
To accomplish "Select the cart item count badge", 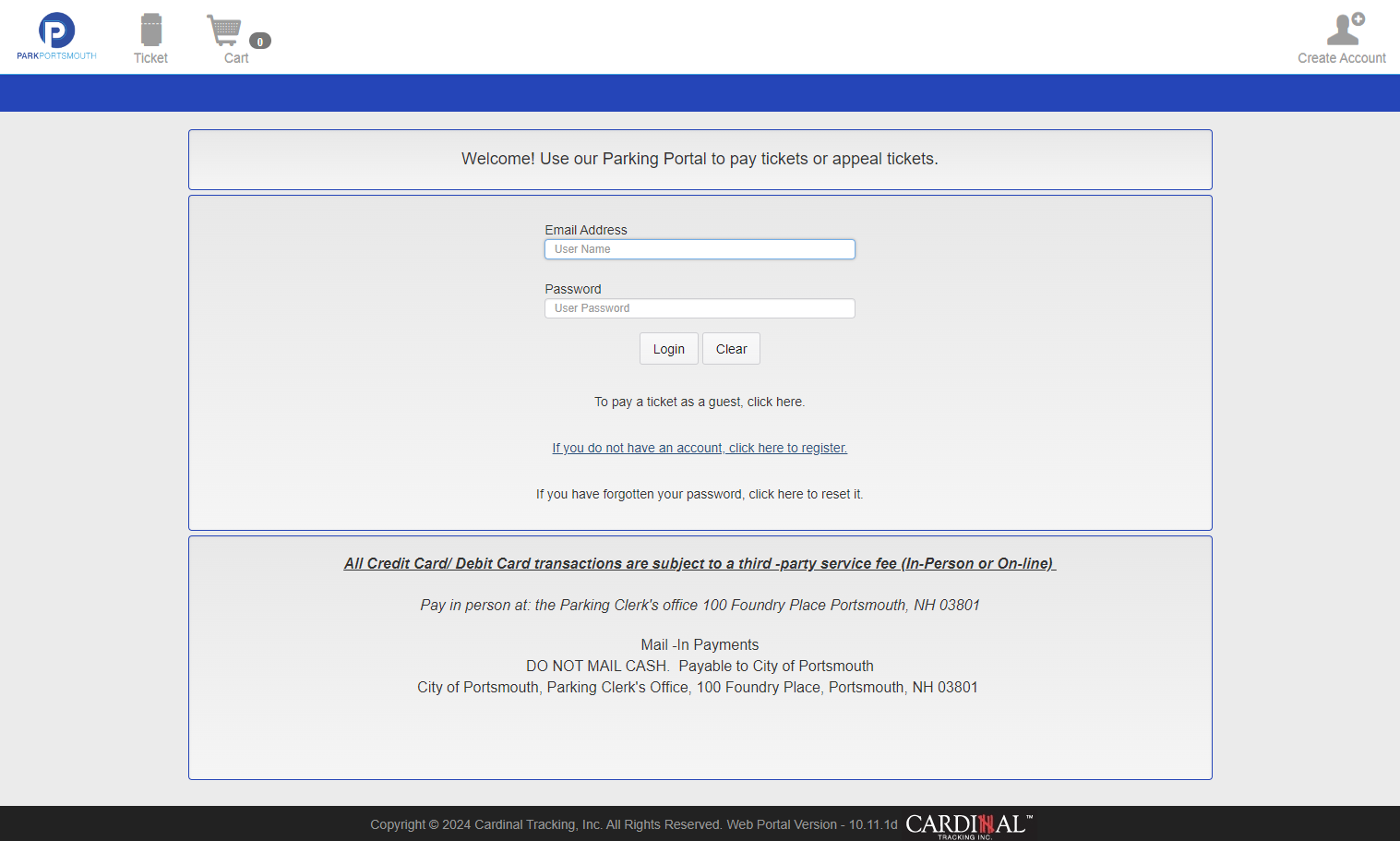I will pos(260,42).
